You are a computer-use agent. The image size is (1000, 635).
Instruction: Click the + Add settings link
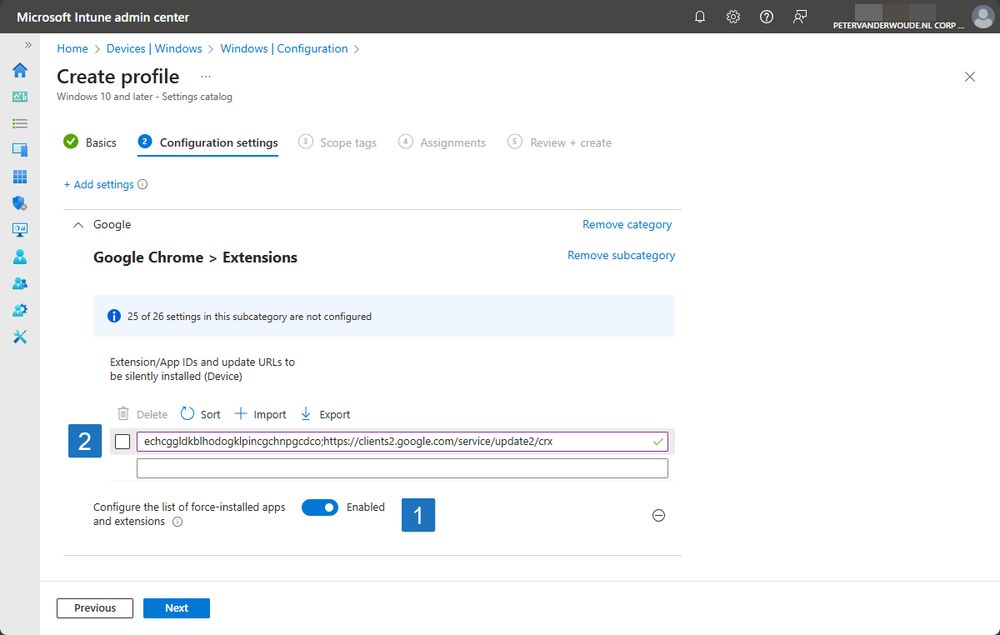pos(99,184)
